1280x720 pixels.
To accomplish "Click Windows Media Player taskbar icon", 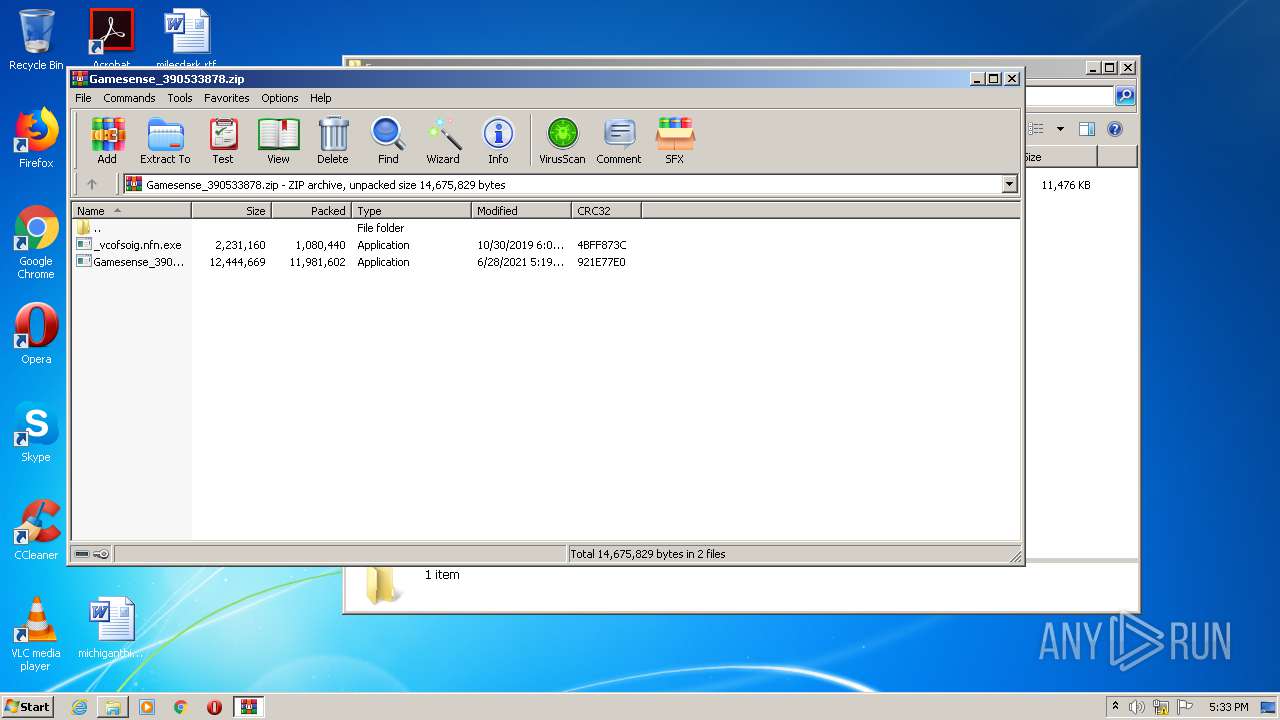I will coord(147,707).
